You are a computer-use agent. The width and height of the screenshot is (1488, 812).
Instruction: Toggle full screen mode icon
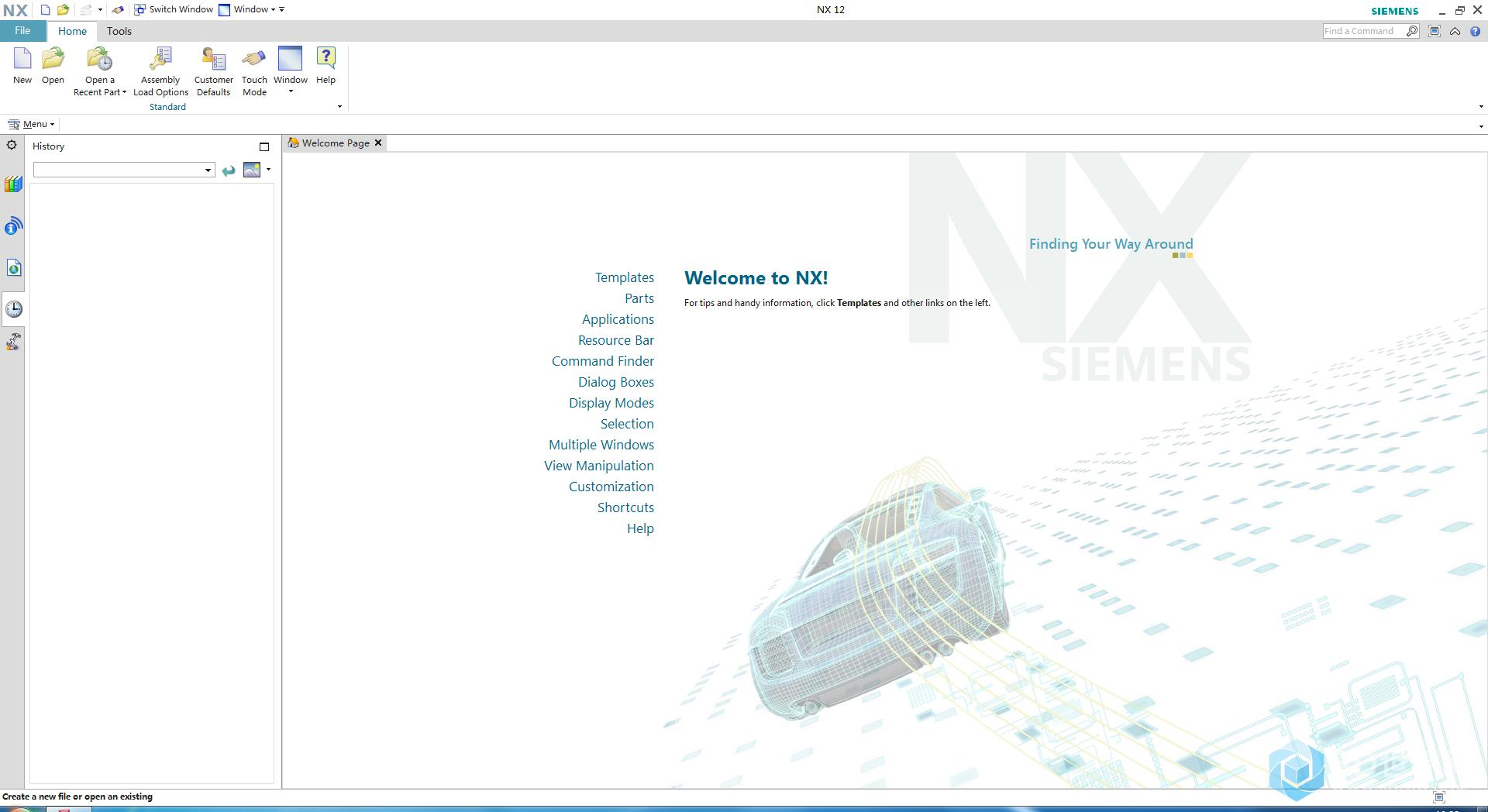(1435, 31)
